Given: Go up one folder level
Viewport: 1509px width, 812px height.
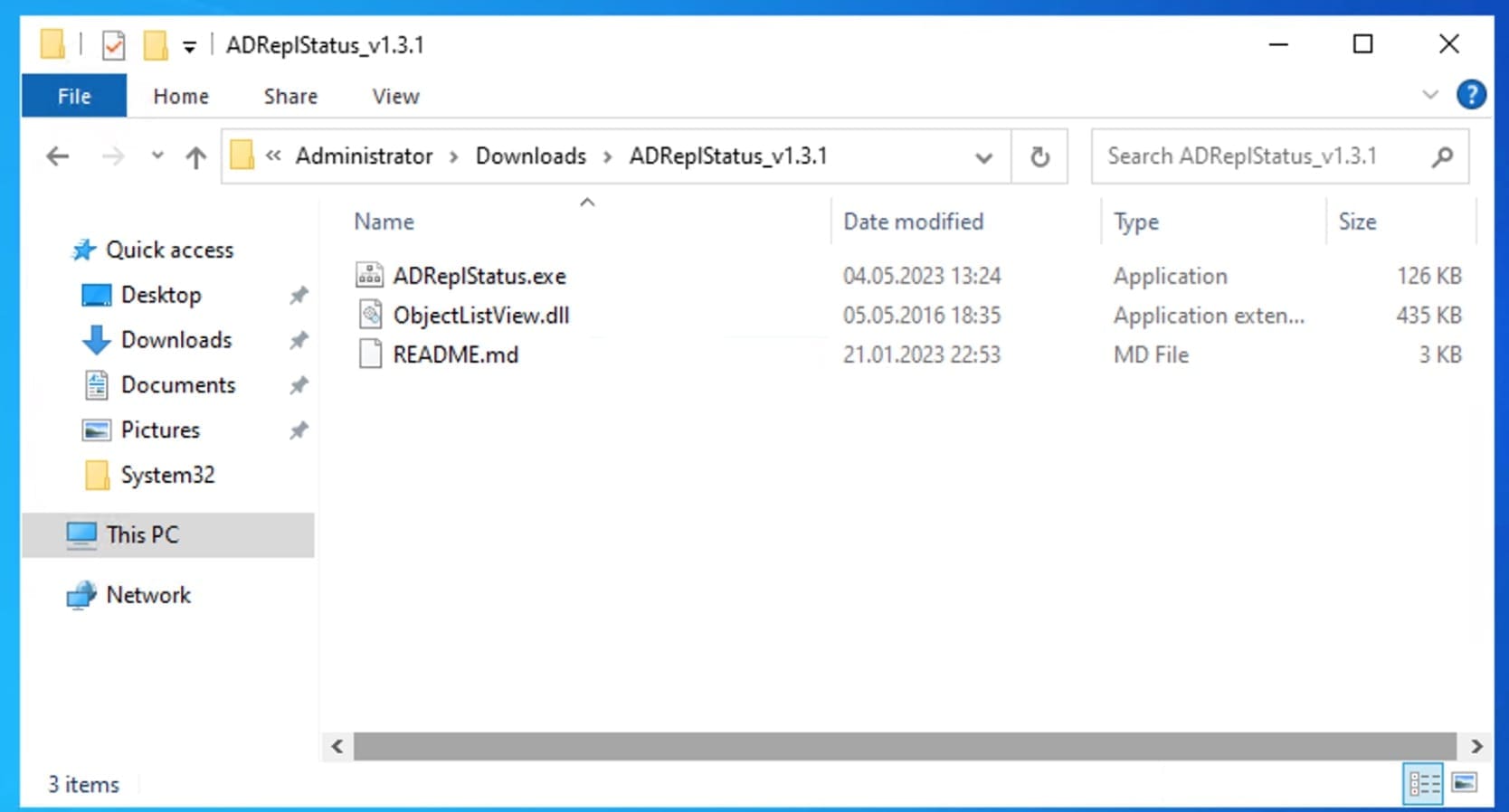Looking at the screenshot, I should [x=195, y=156].
